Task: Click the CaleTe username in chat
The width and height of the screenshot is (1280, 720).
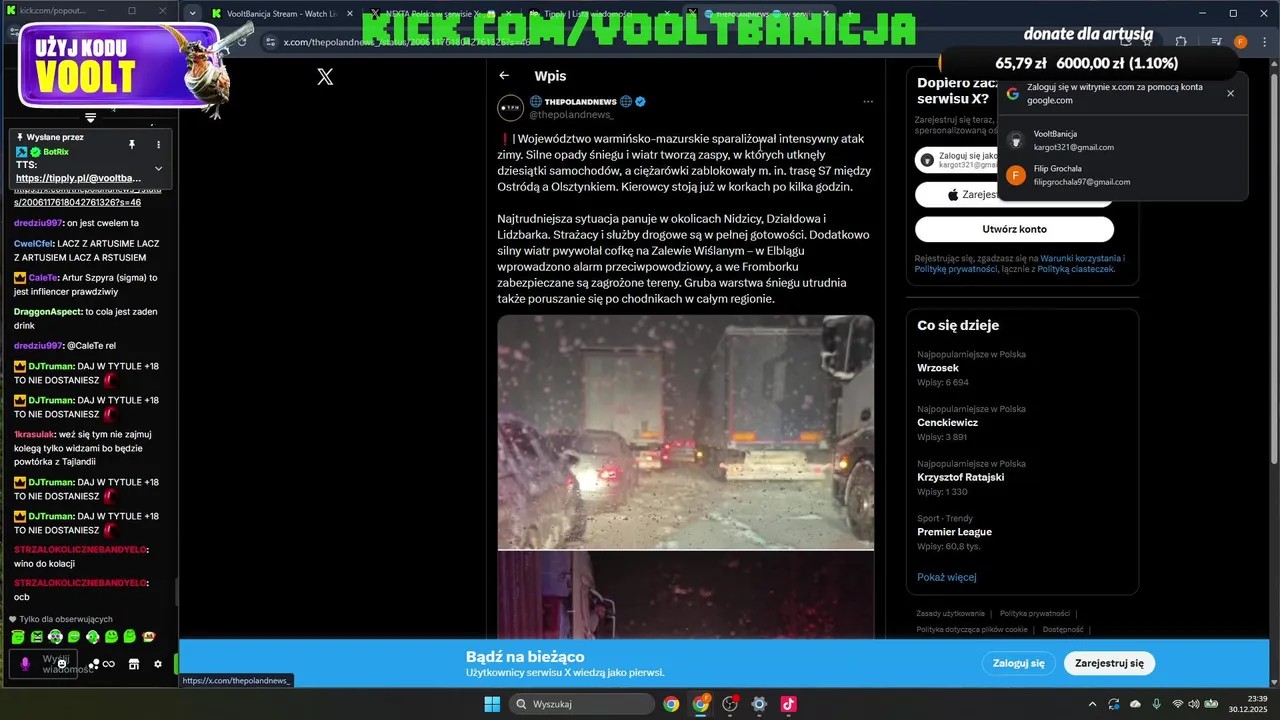Action: (43, 277)
